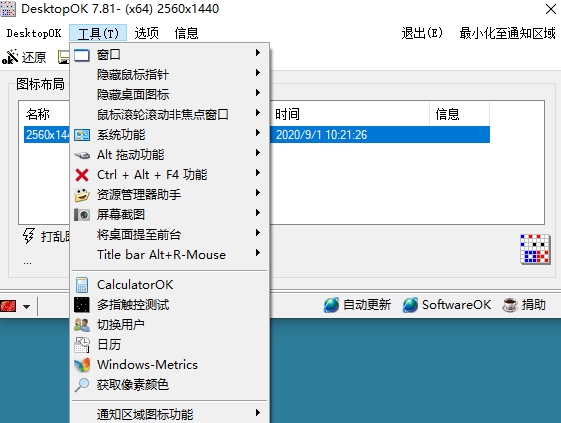This screenshot has width=561, height=423.
Task: Click the Switch User (切换用户) people icon
Action: pyautogui.click(x=82, y=325)
